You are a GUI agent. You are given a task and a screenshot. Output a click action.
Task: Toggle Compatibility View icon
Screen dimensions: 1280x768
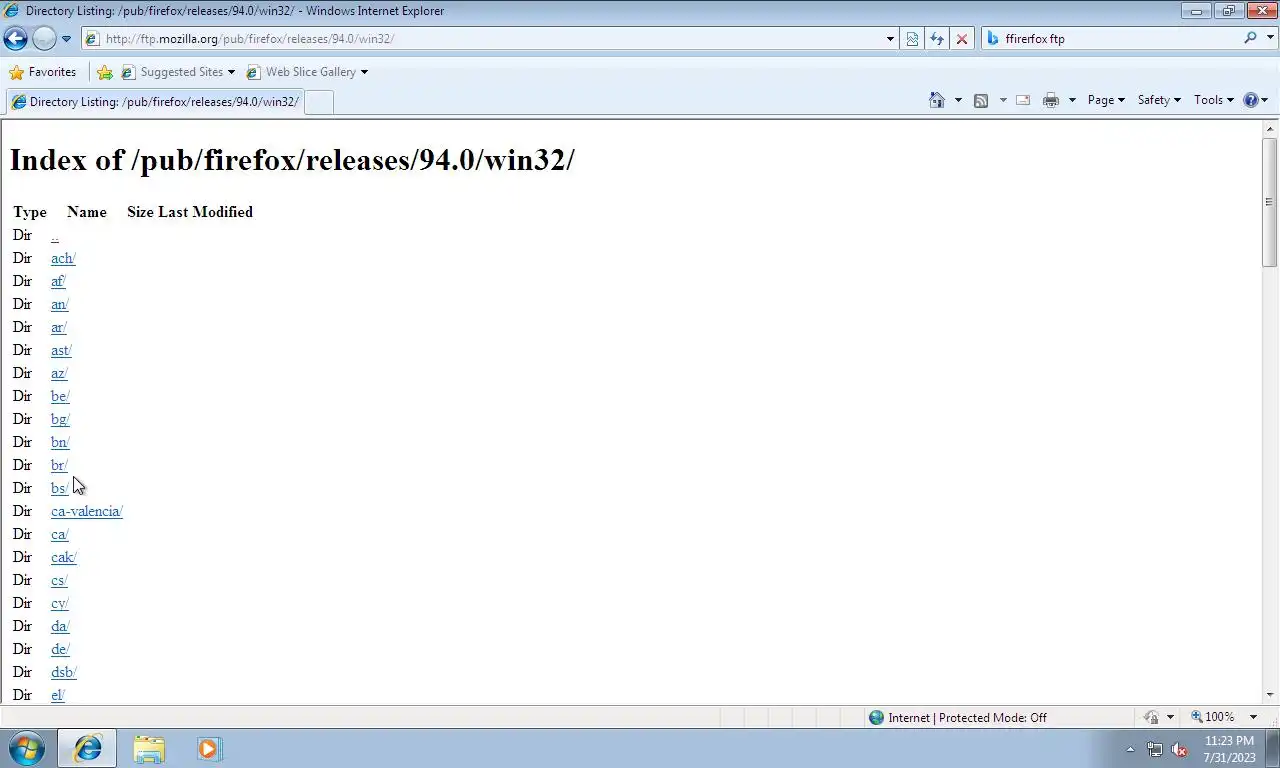[912, 39]
